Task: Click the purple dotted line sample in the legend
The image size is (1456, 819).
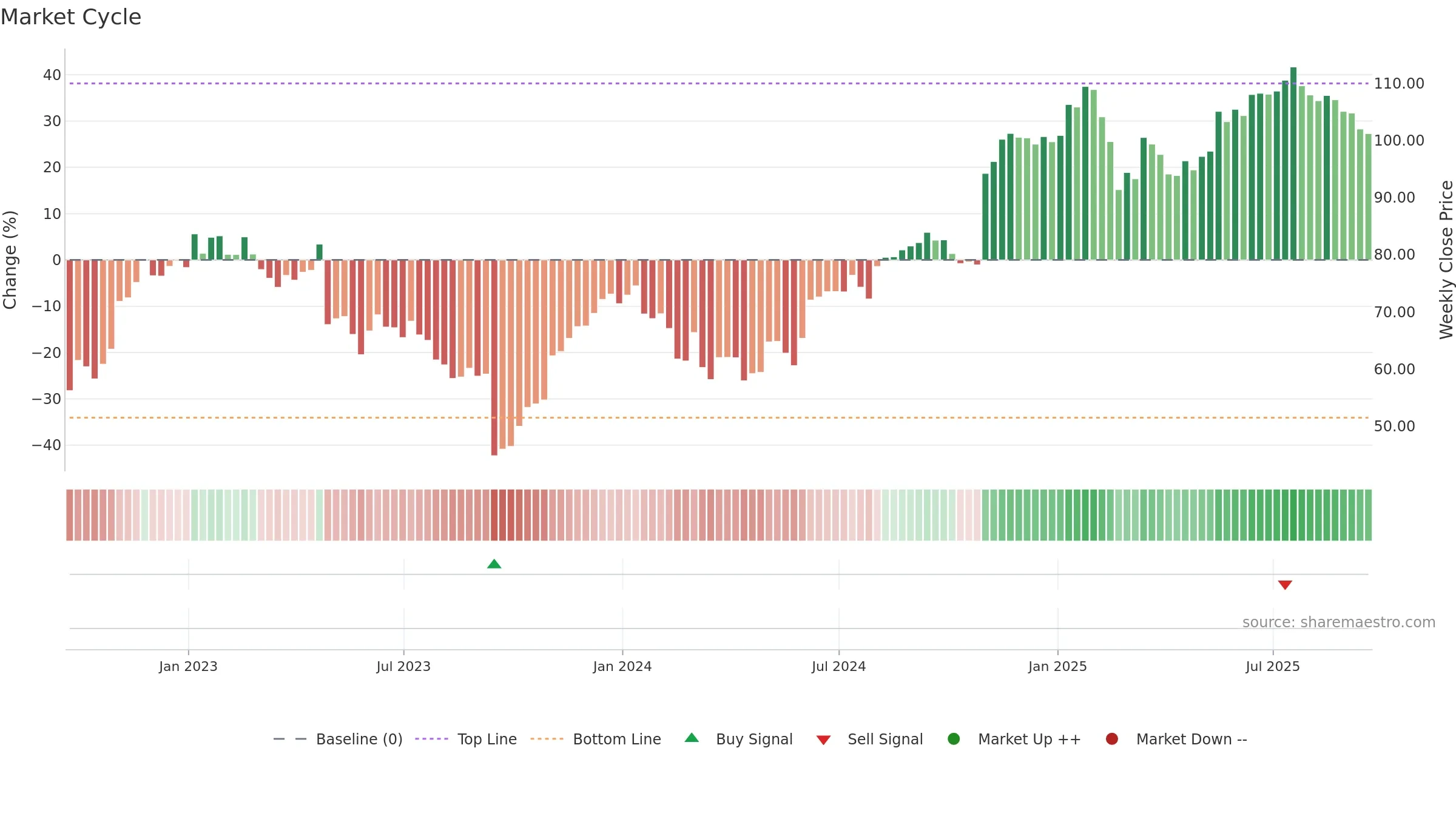Action: [431, 739]
